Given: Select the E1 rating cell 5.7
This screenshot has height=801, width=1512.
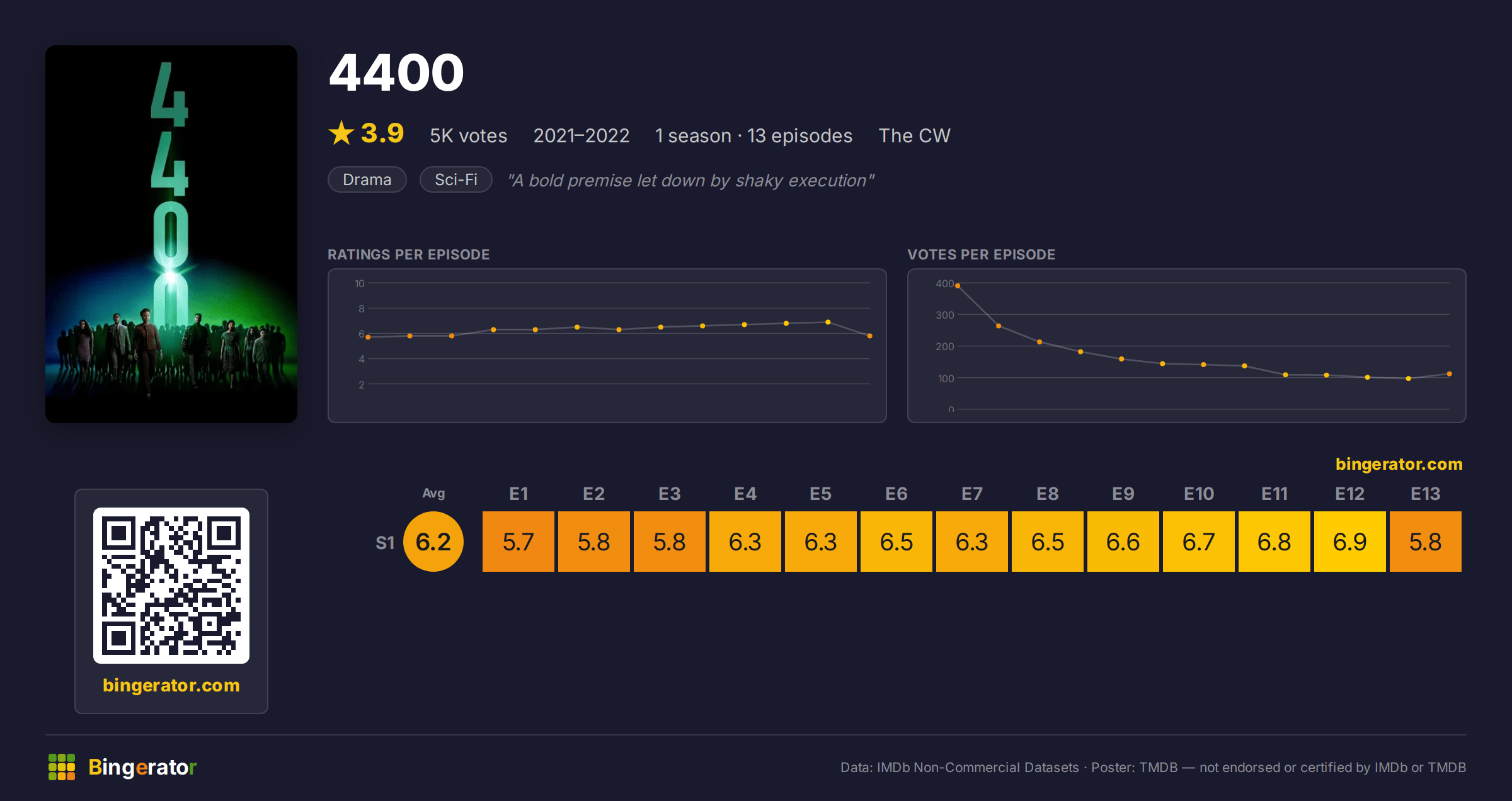Looking at the screenshot, I should click(518, 542).
